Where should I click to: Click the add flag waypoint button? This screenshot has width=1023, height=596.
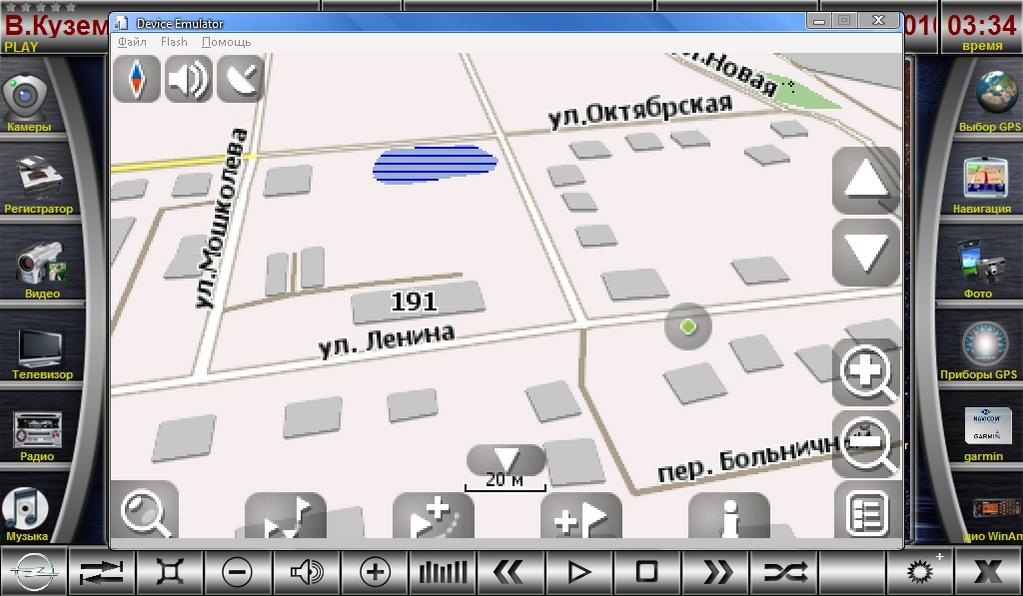pyautogui.click(x=581, y=516)
